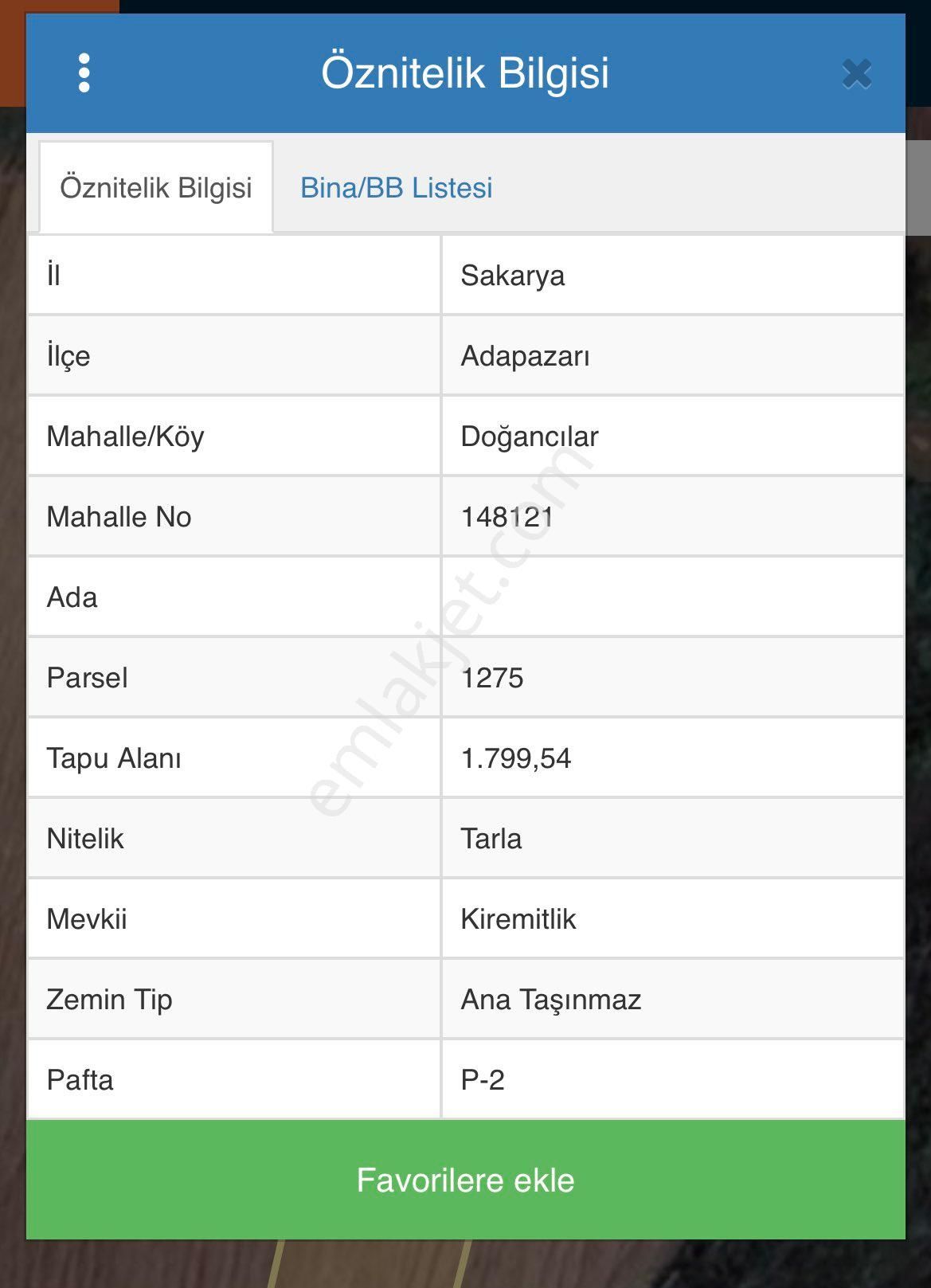Click the dialog title Öznitelik Bilgisi
The width and height of the screenshot is (931, 1288).
point(465,72)
